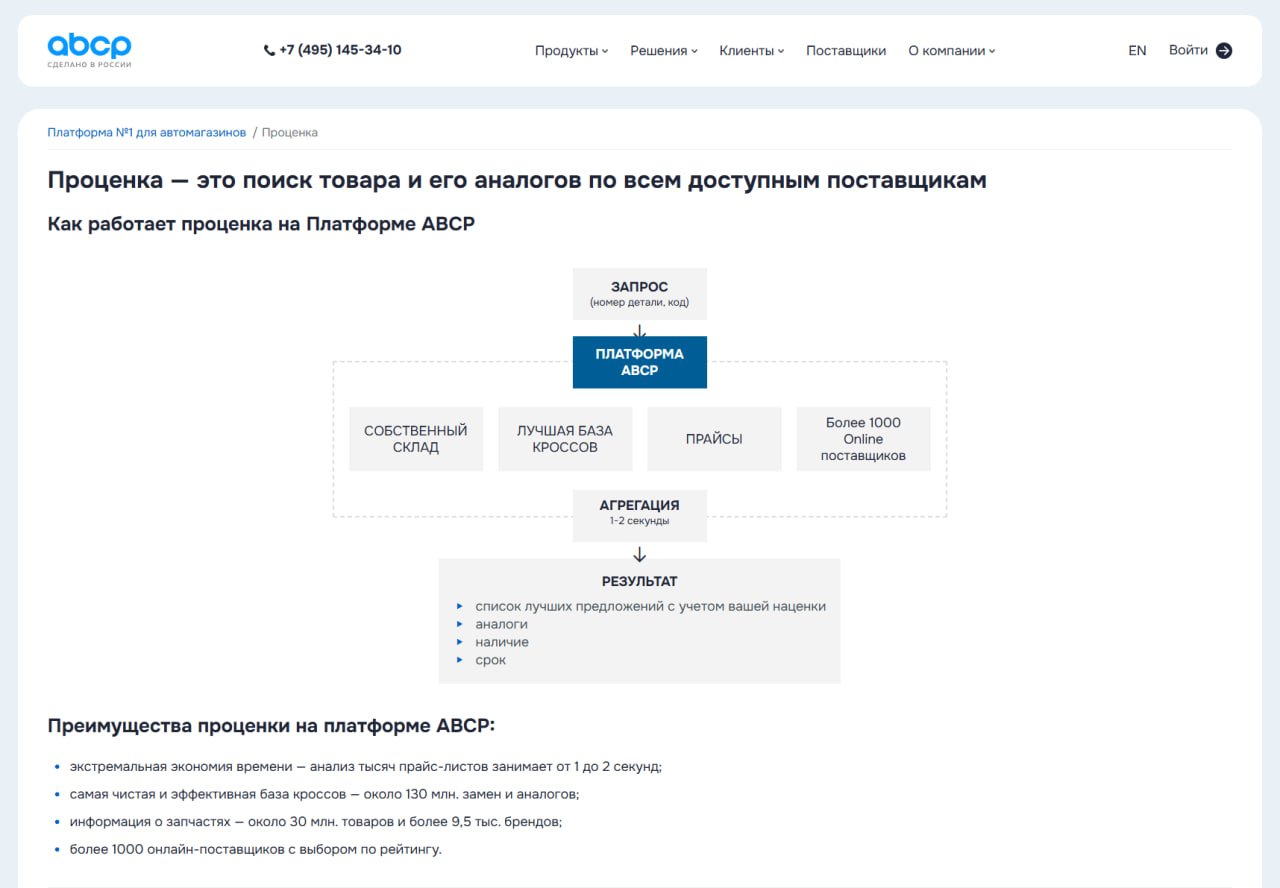The image size is (1280, 888).
Task: Click bullet about 1000 онлайн-поставщиков по рейтингу
Action: point(256,850)
